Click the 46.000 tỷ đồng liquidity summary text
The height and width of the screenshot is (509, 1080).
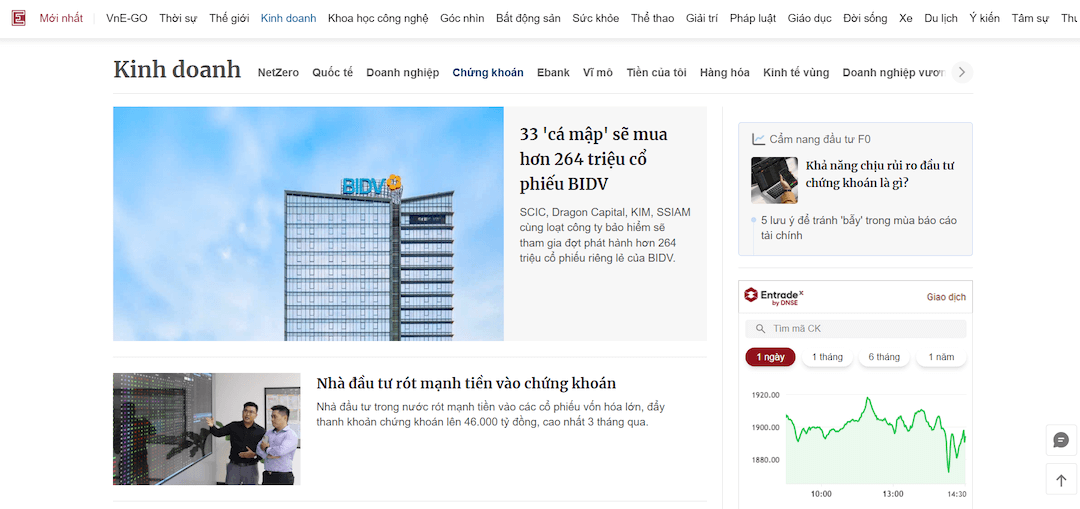[490, 414]
